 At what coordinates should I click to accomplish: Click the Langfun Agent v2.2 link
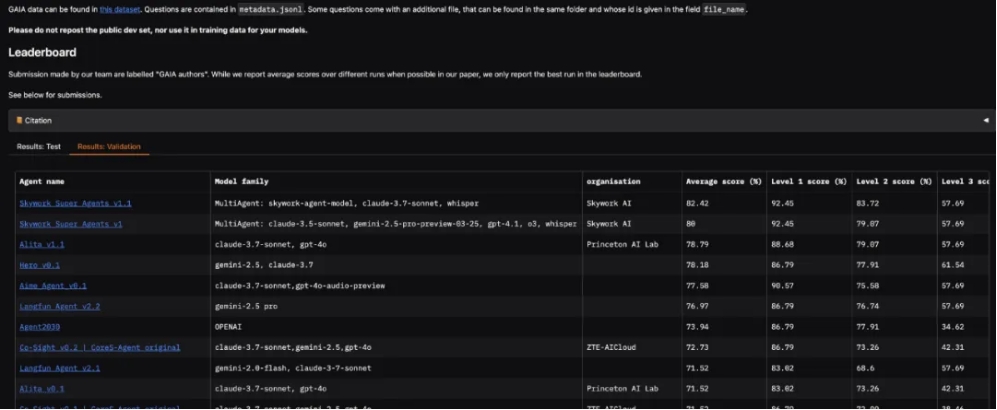(x=59, y=306)
